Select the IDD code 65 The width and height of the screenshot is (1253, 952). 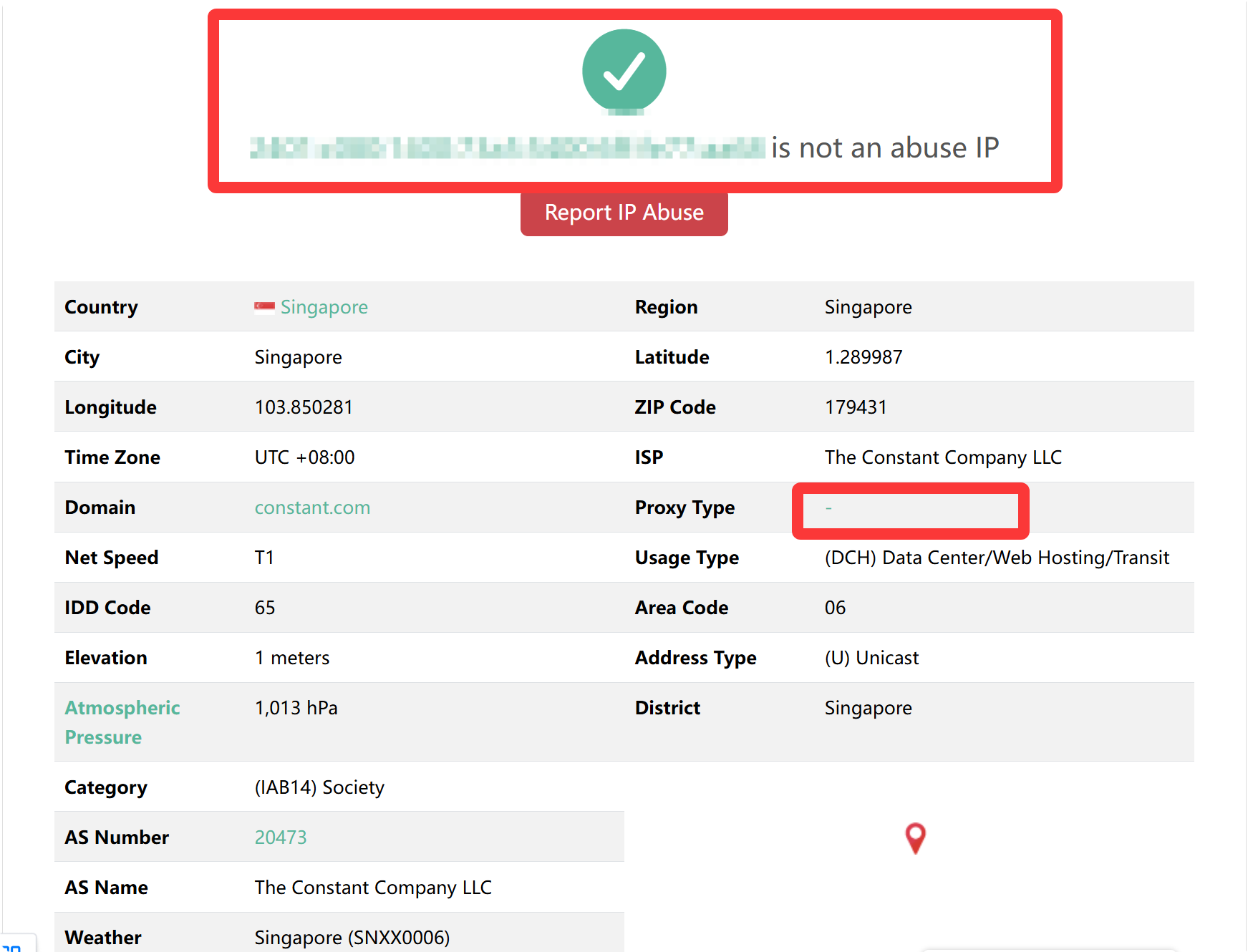coord(265,608)
